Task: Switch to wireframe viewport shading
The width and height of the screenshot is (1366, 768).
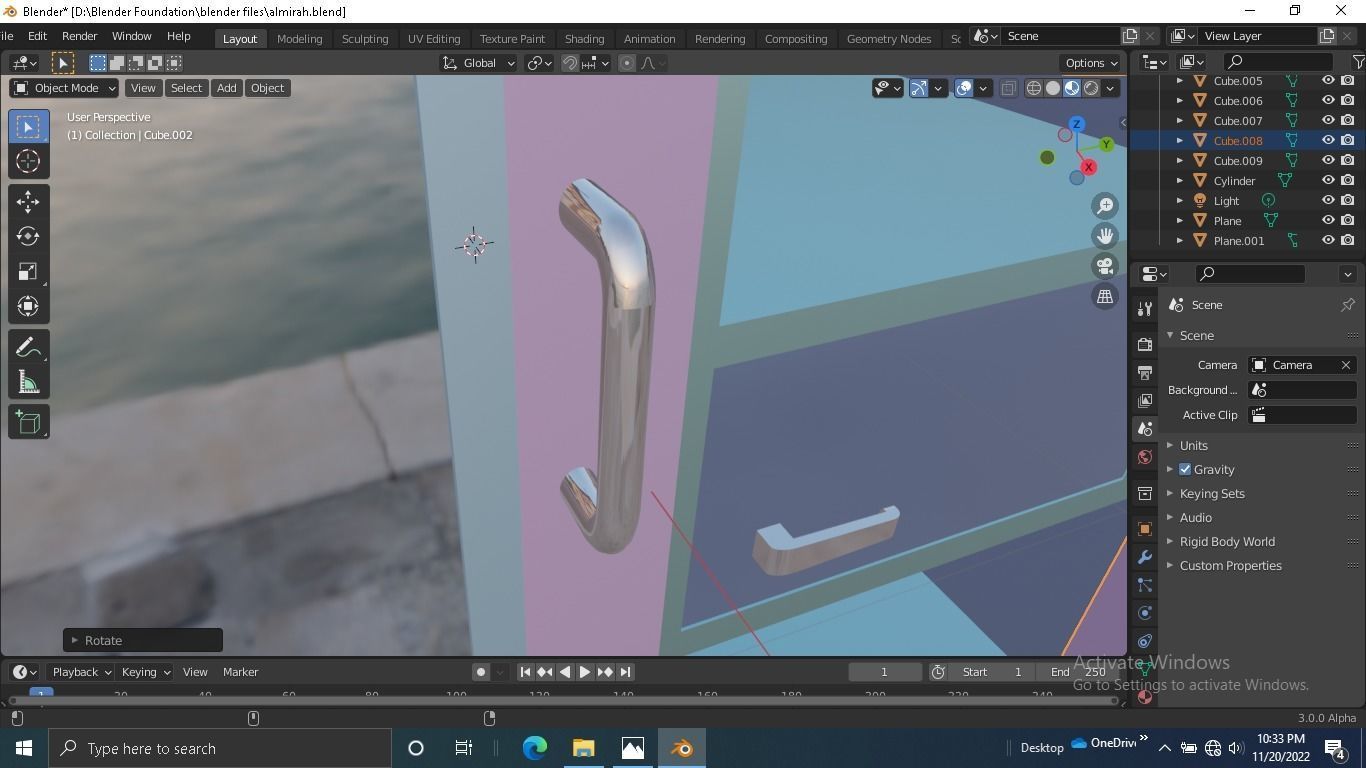Action: 1034,88
